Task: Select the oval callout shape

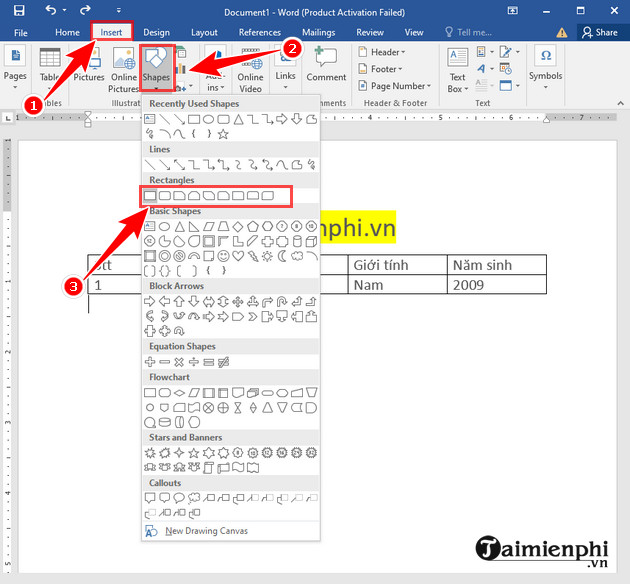Action: coord(179,498)
